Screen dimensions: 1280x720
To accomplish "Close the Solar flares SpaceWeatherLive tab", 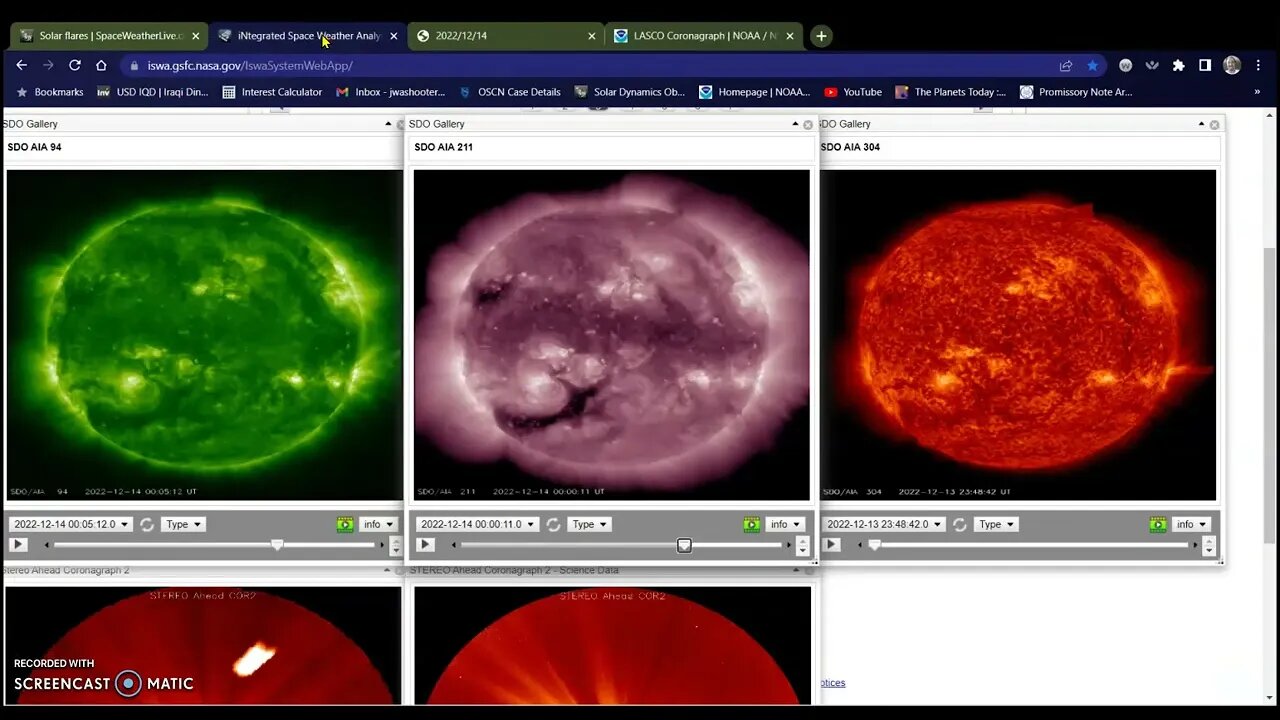I will point(196,36).
